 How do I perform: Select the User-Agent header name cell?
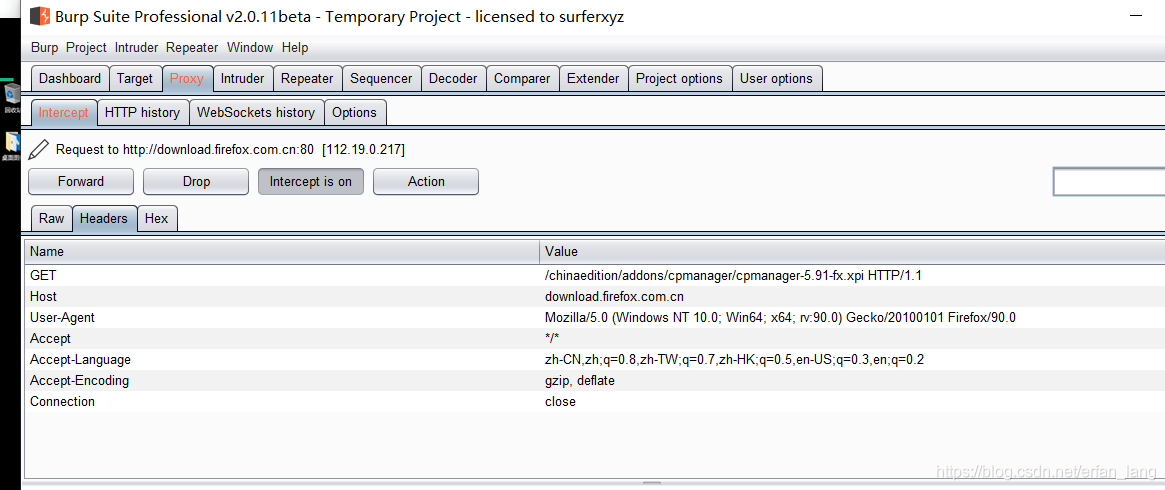click(282, 318)
